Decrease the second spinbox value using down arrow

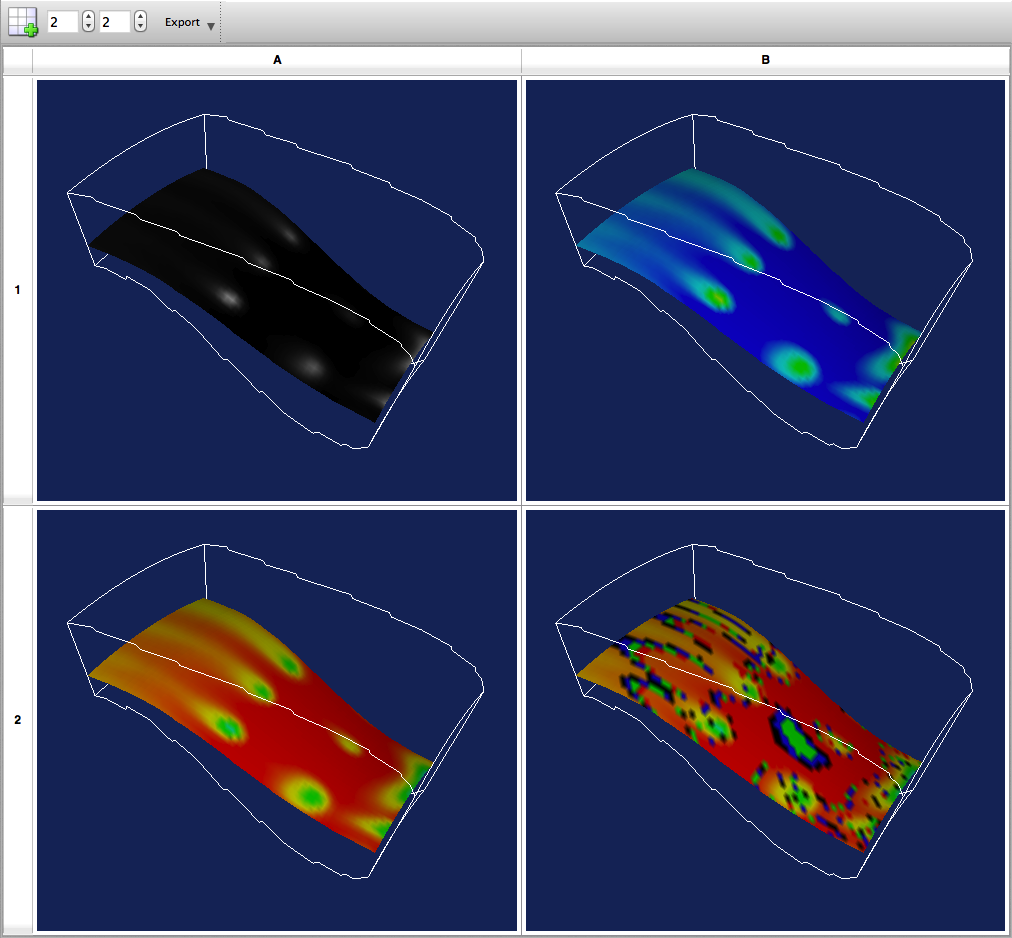(x=140, y=27)
